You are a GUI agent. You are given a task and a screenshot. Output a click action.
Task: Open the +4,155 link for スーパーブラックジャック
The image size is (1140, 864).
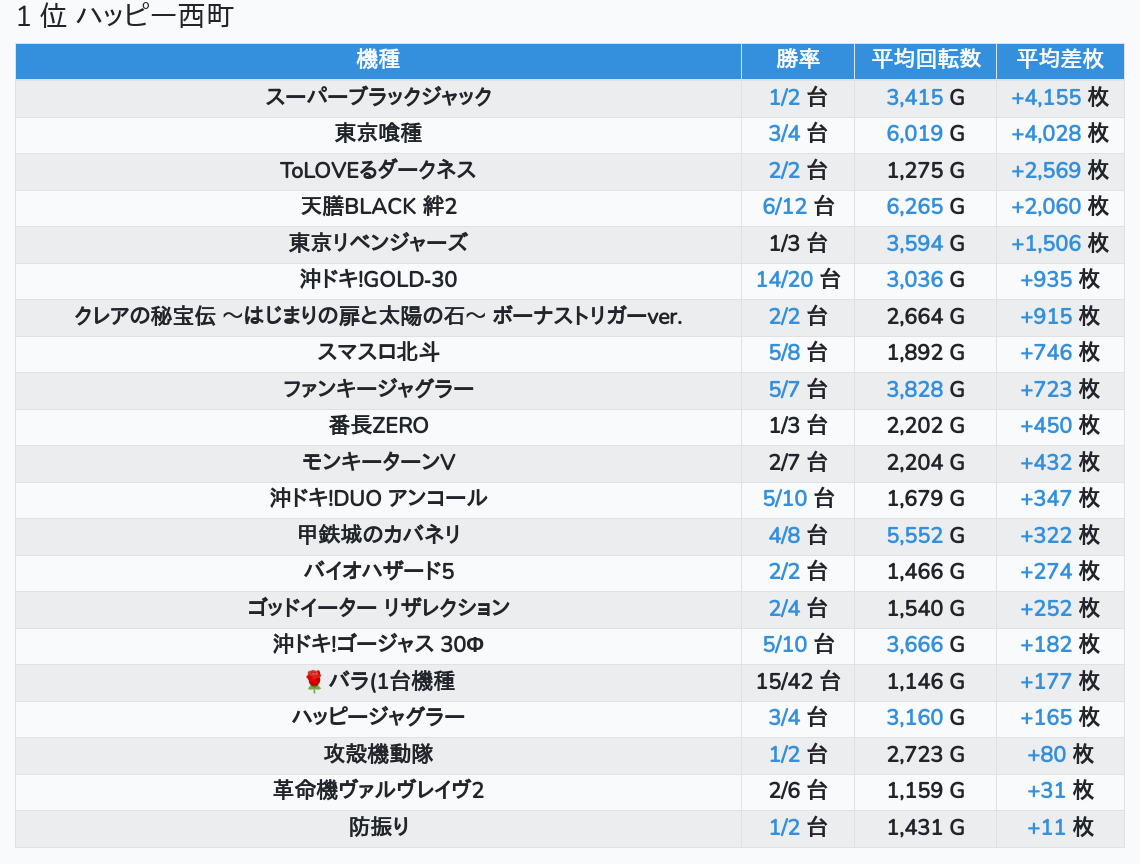pos(1046,98)
